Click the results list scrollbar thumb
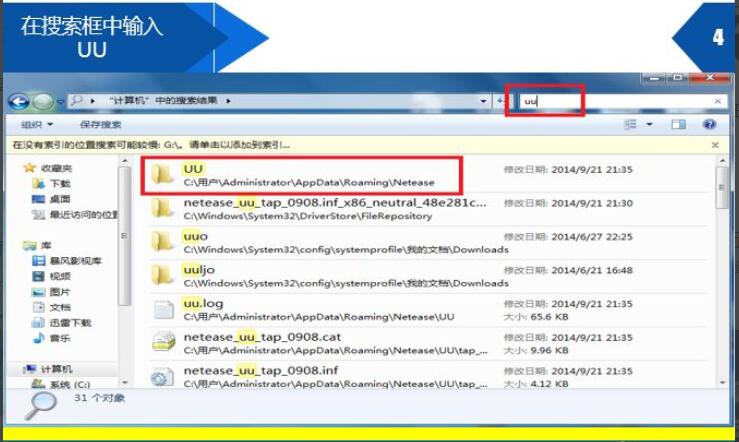Screen dimensions: 739x442 pos(722,188)
